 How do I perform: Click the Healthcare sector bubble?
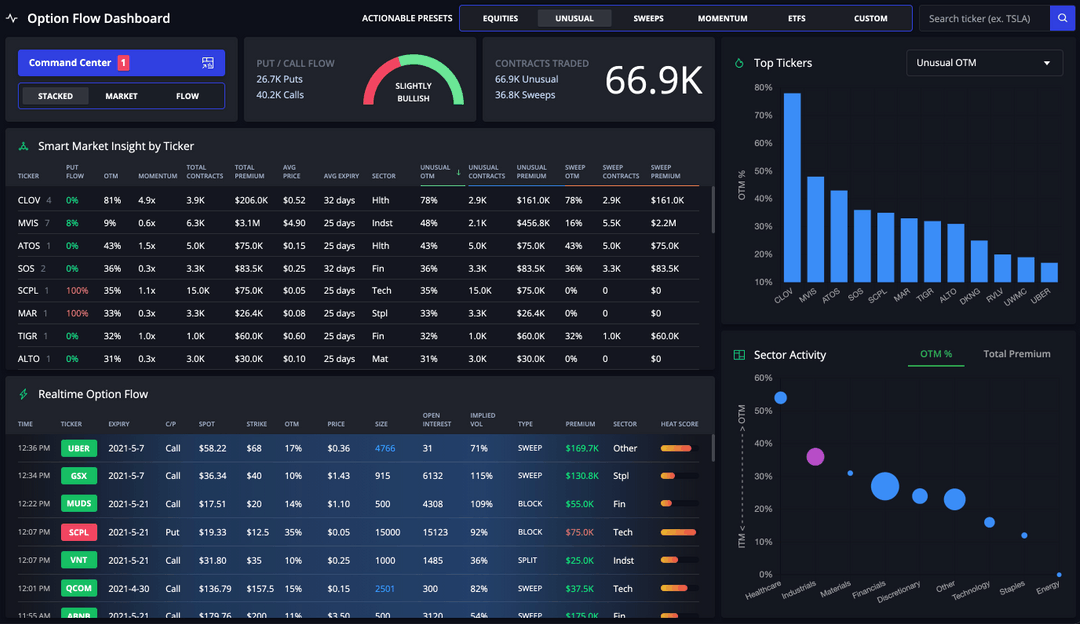pos(780,397)
